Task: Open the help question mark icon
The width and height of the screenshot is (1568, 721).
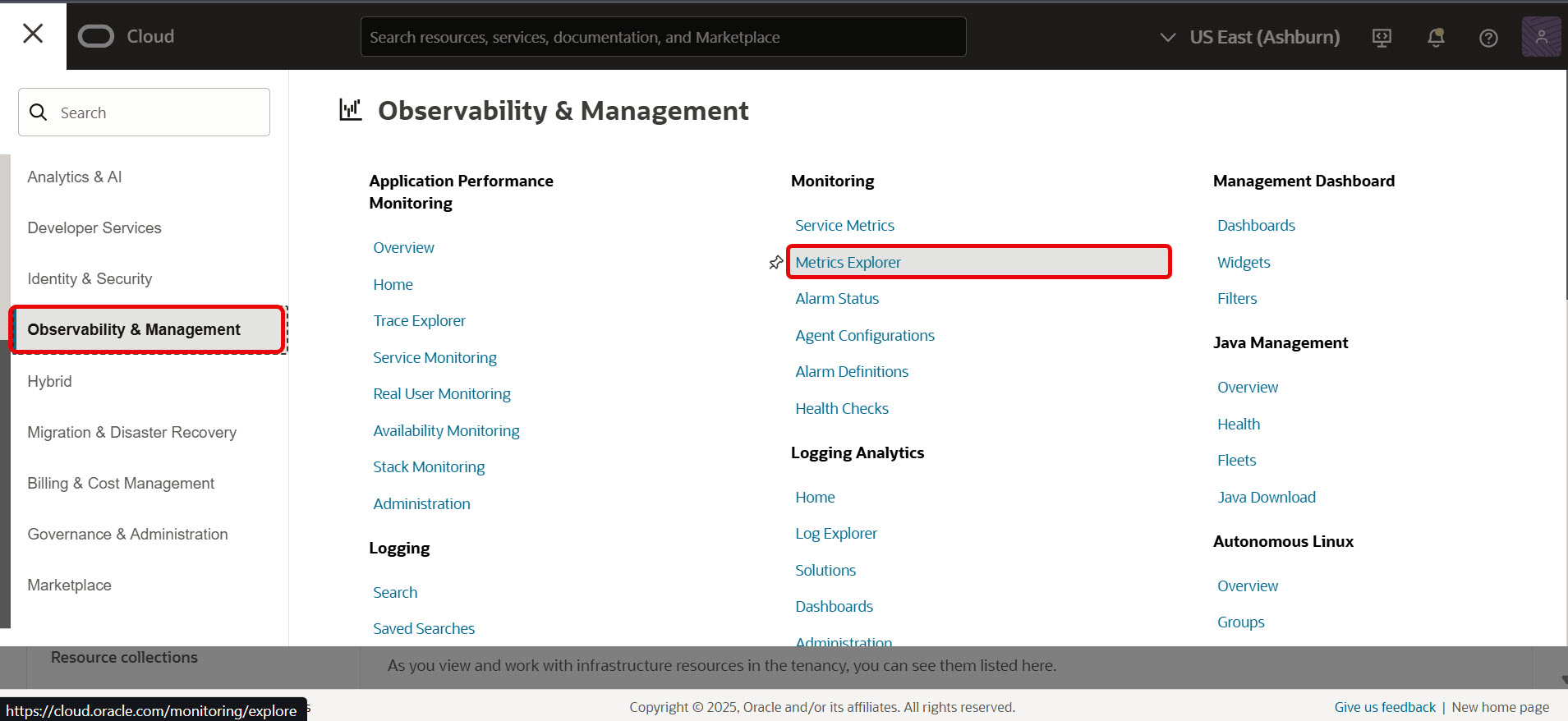Action: [x=1488, y=38]
